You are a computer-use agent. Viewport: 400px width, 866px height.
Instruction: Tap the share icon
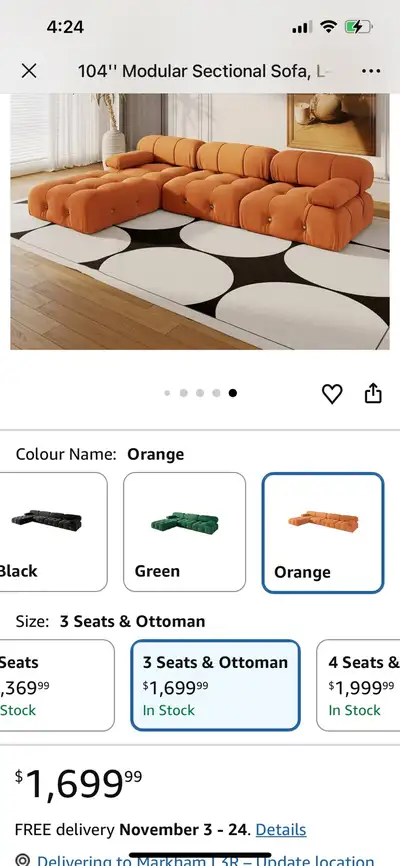pos(373,393)
